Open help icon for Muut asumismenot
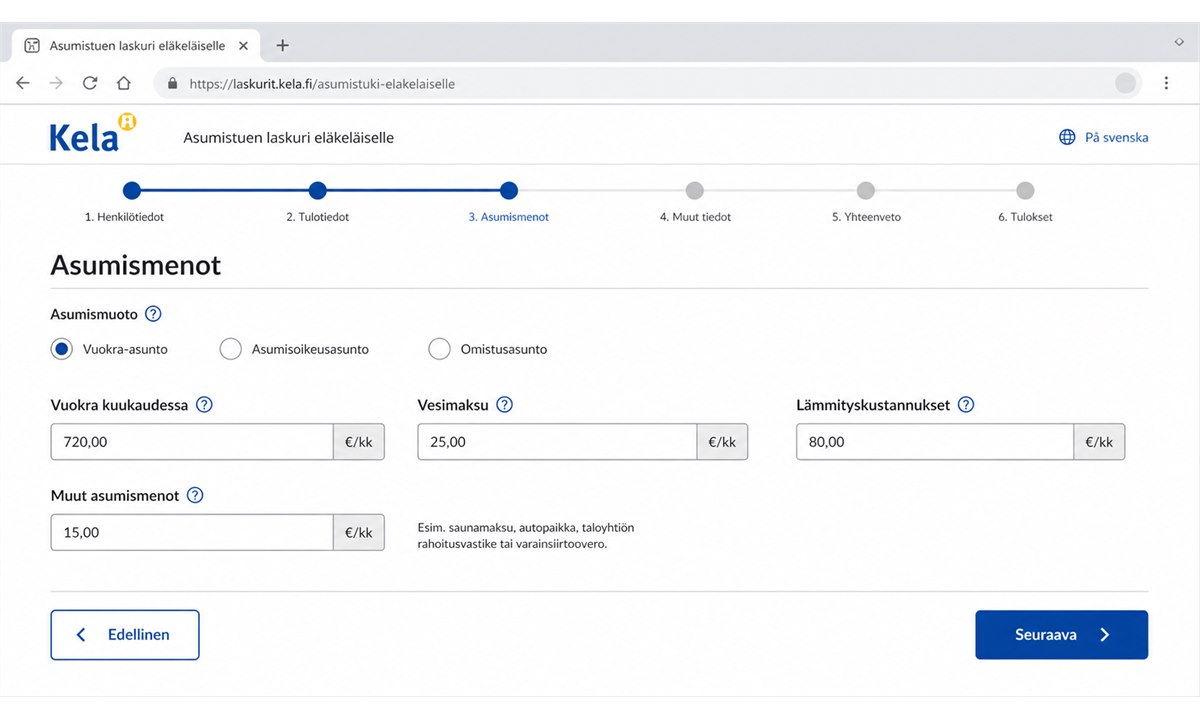The image size is (1200, 720). pos(195,495)
